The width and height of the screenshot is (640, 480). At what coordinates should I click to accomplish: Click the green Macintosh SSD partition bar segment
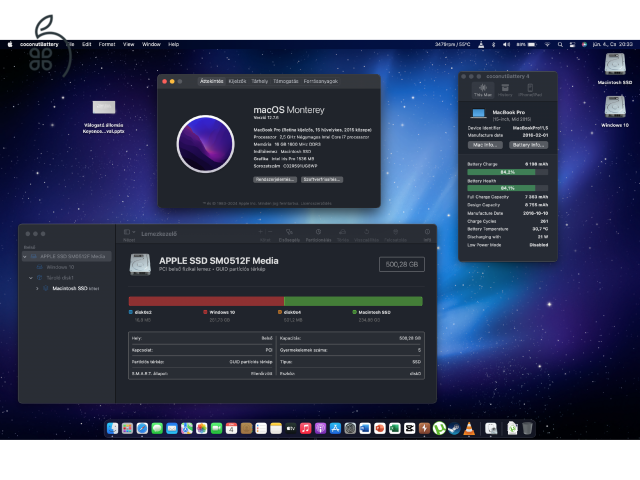[x=353, y=301]
